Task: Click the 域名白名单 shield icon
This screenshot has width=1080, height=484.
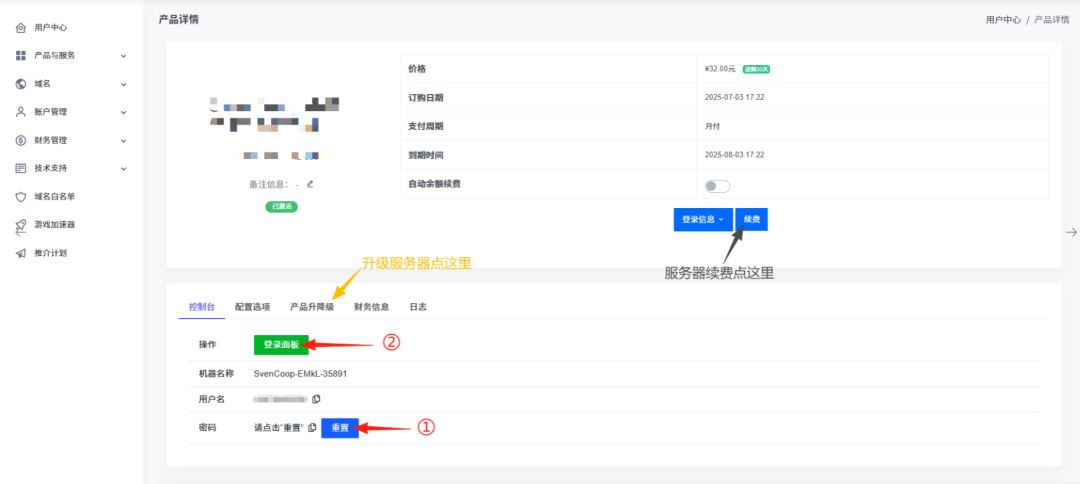Action: (x=21, y=197)
